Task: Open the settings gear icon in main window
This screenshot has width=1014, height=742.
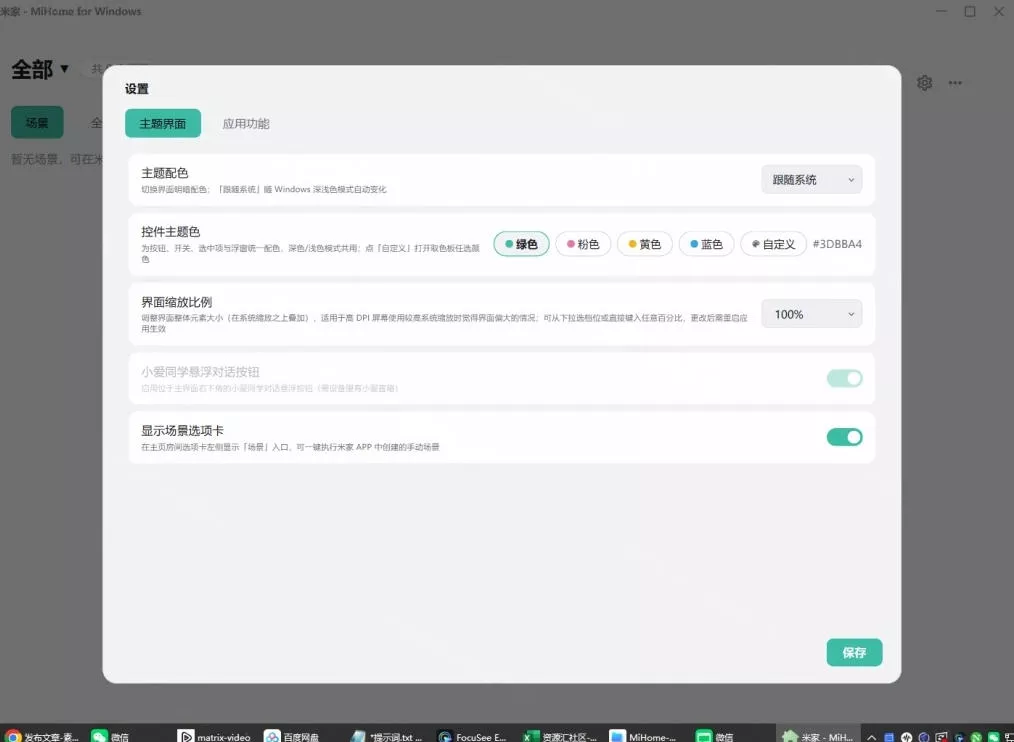Action: 925,83
